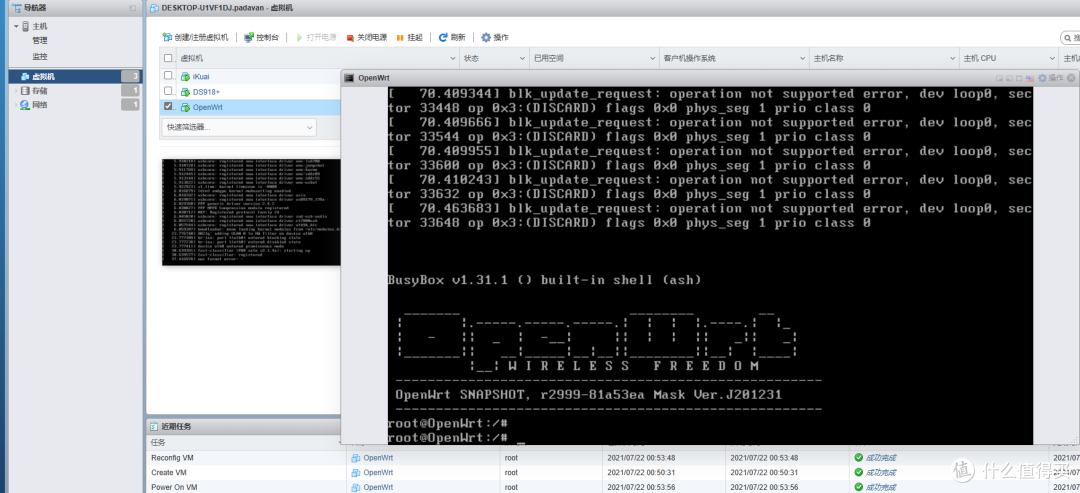Viewport: 1080px width, 493px height.
Task: Tick the DS918+ VM checkbox
Action: [168, 91]
